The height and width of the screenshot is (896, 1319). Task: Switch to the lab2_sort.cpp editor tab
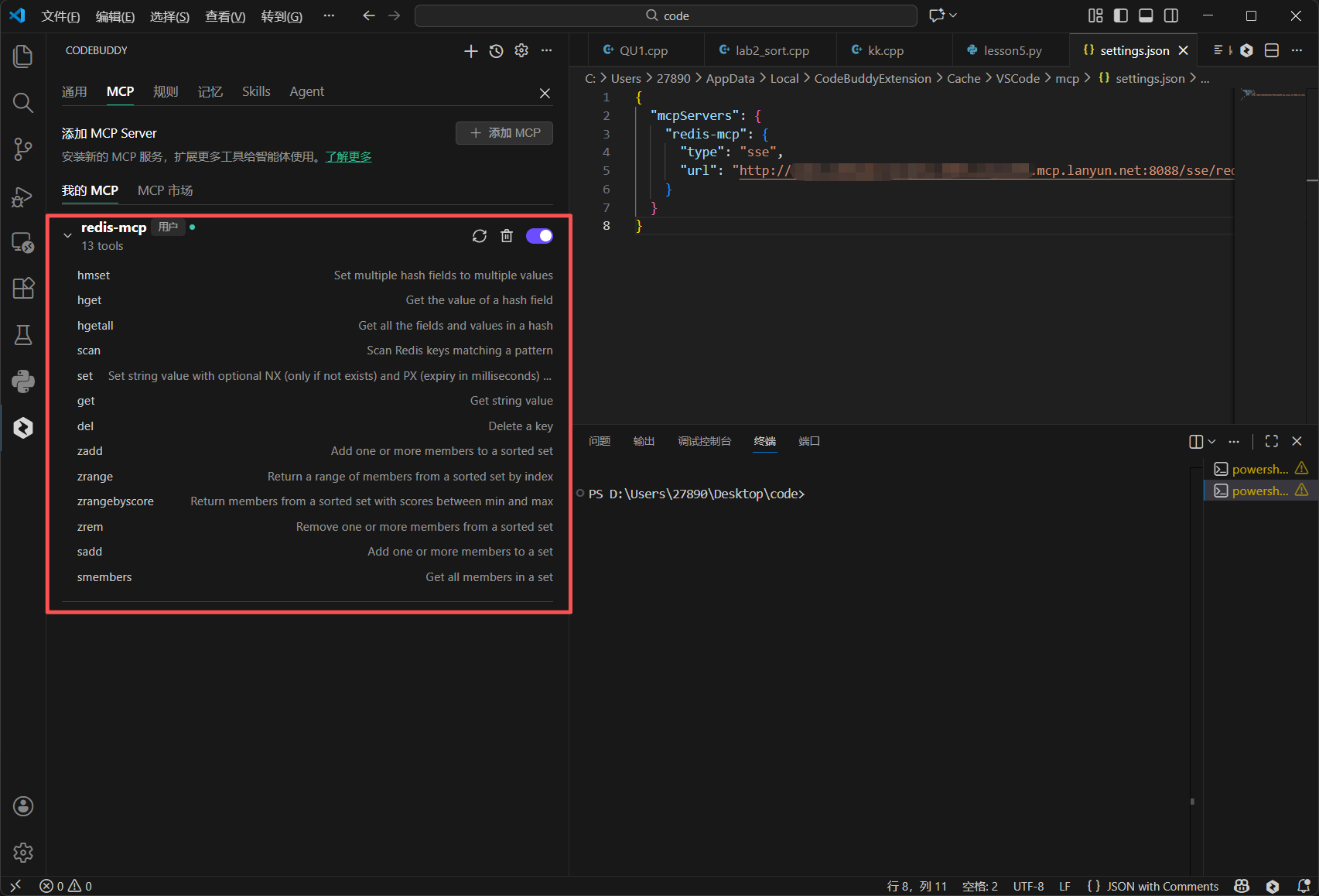pos(771,50)
